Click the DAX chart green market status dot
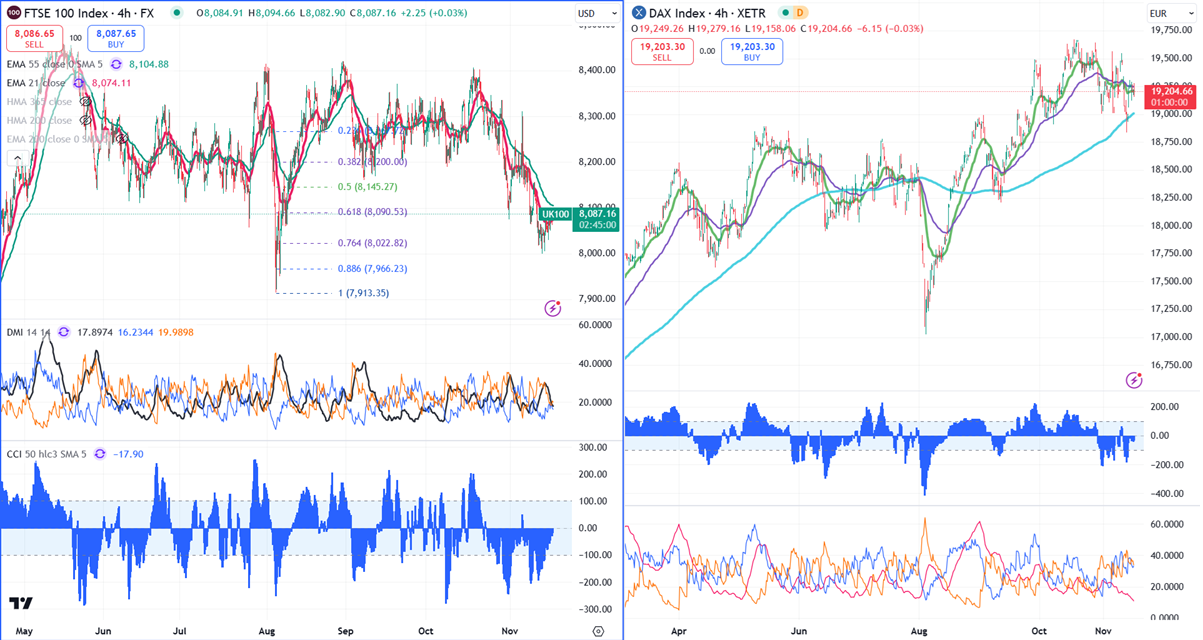This screenshot has width=1203, height=640. [783, 13]
